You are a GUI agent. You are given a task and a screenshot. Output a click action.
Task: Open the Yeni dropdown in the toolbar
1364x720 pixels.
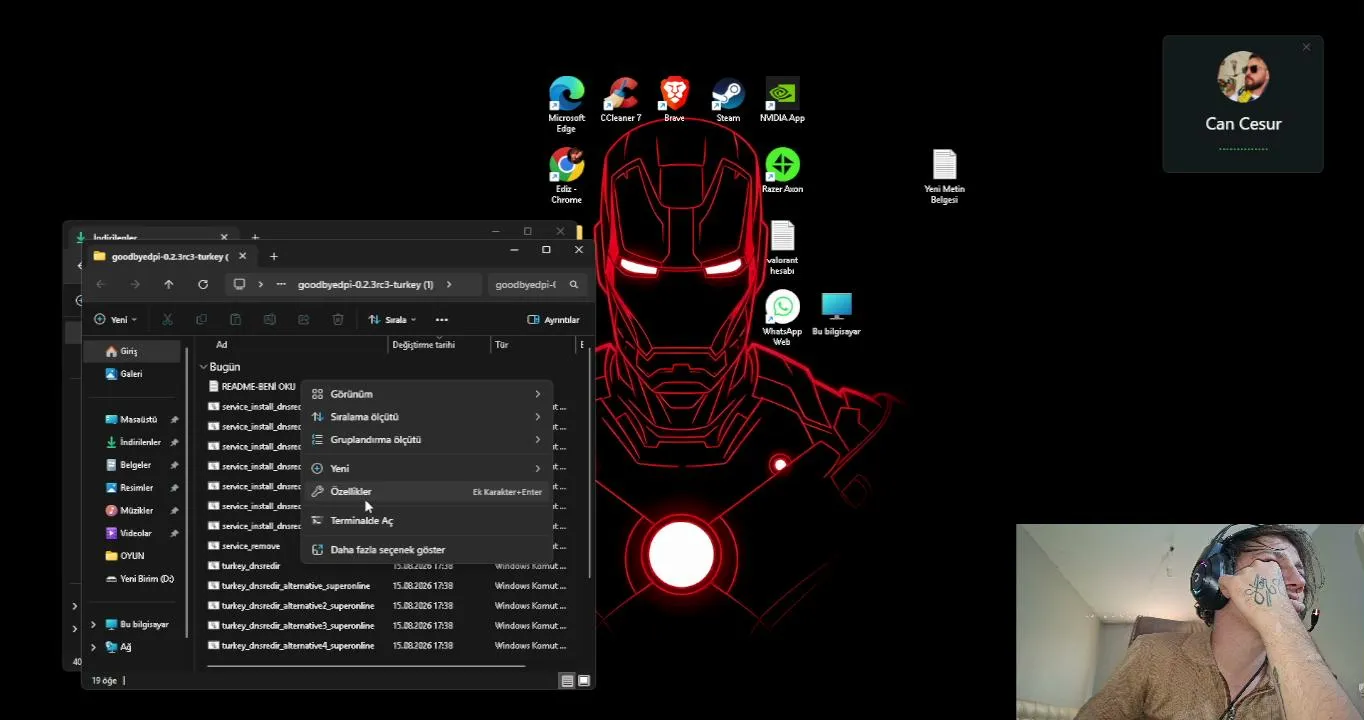(115, 320)
